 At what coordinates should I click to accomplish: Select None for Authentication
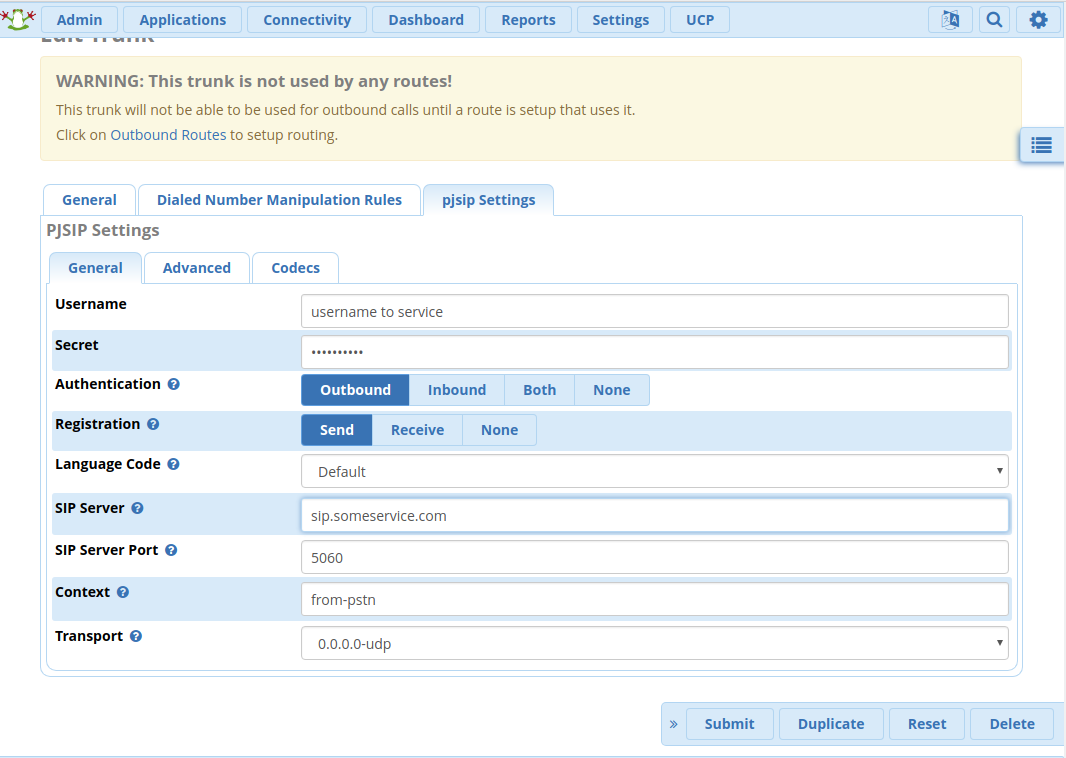click(x=611, y=390)
